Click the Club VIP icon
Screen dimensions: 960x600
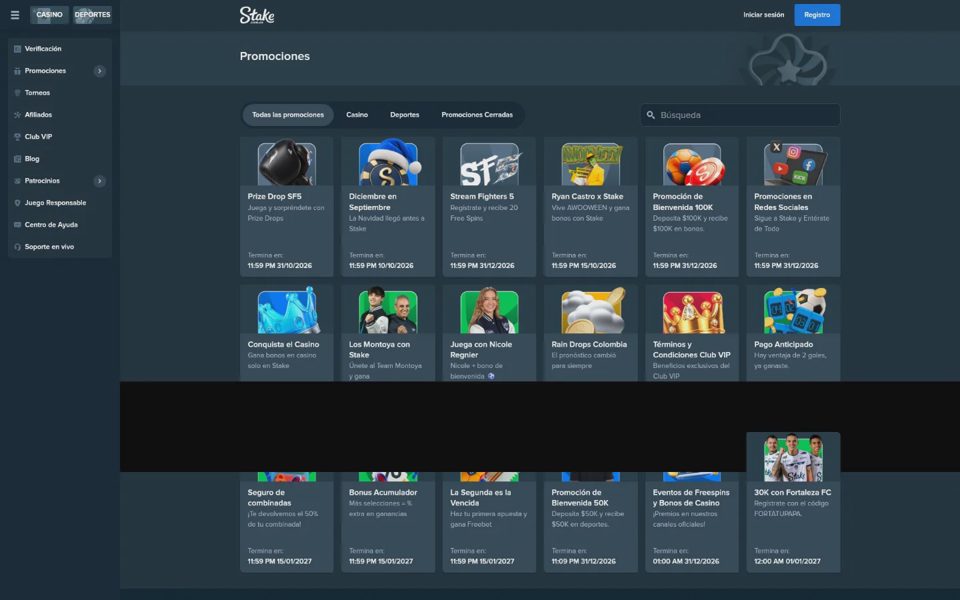(17, 137)
